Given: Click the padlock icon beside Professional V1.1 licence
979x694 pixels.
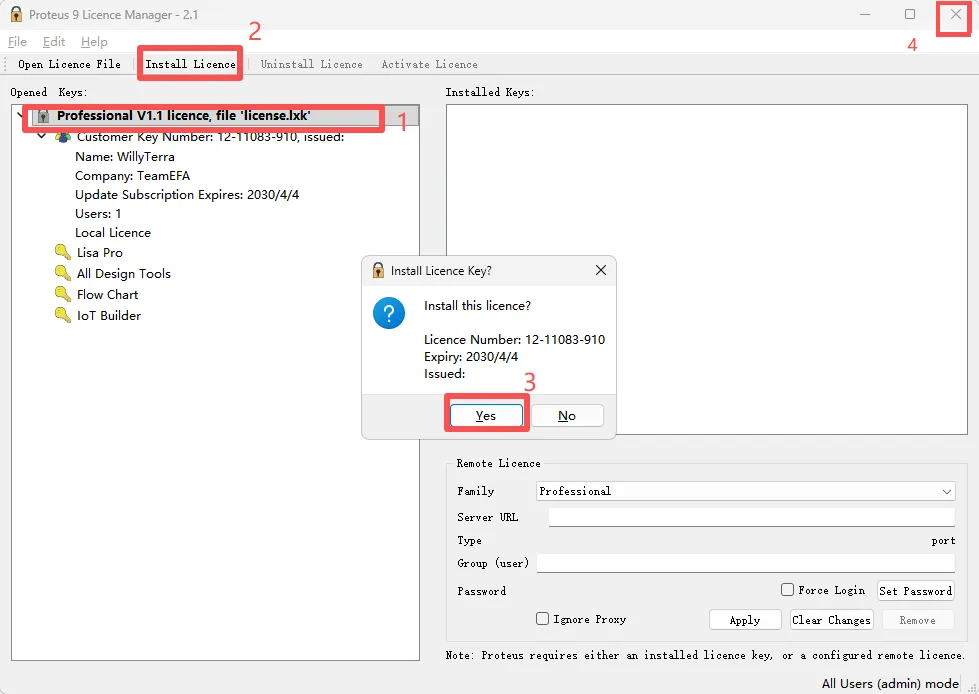Looking at the screenshot, I should coord(43,116).
